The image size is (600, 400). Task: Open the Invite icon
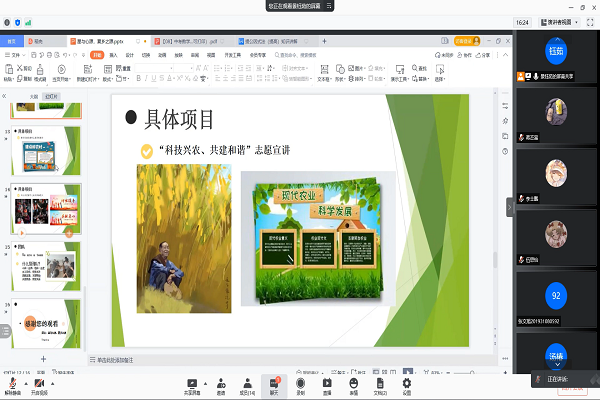tap(221, 386)
